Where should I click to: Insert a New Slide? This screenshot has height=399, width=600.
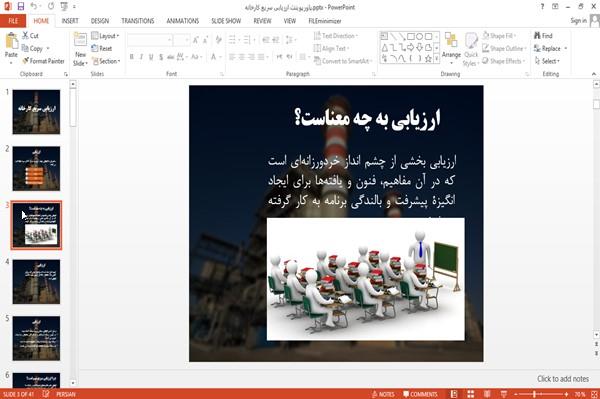point(80,49)
